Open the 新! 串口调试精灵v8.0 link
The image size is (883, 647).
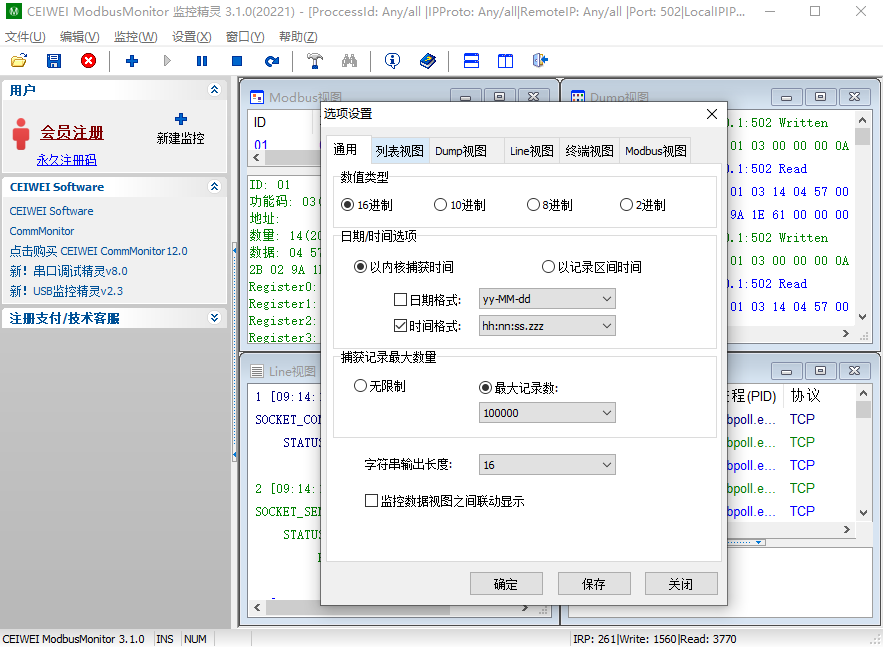click(68, 271)
